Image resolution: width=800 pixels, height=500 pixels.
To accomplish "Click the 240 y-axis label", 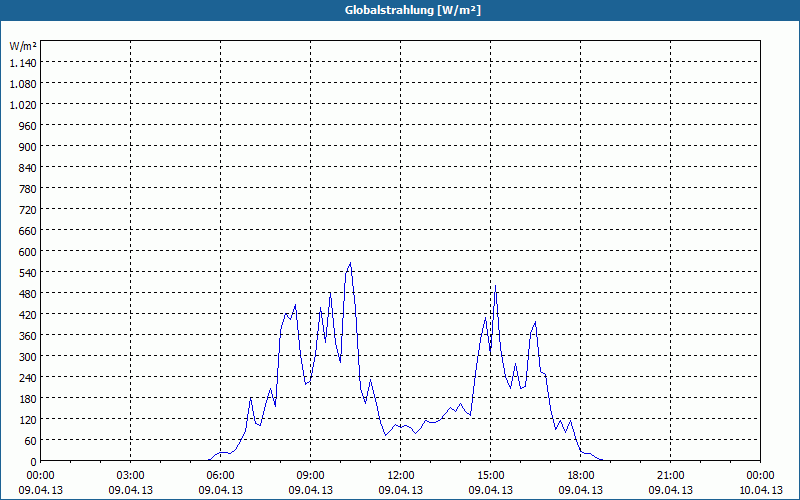I will (28, 378).
